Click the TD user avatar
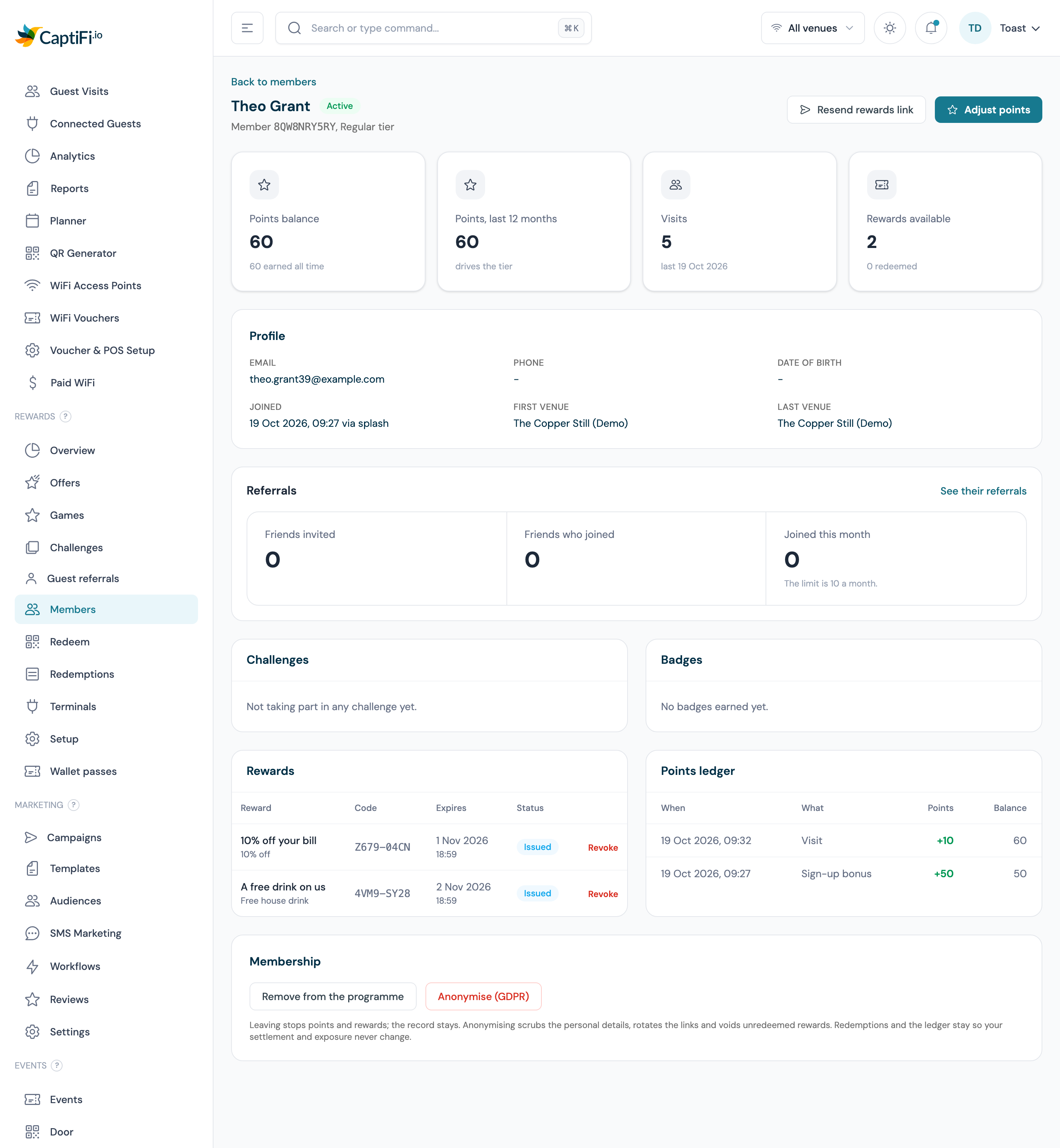This screenshot has width=1060, height=1148. [975, 28]
